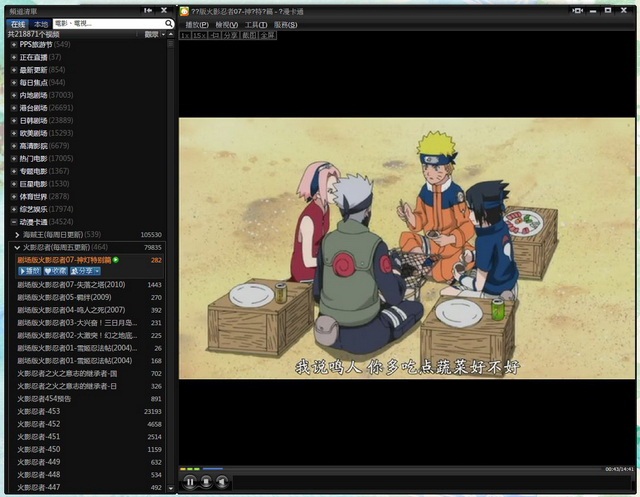Click the 分享 toolbar button above video
The image size is (640, 497).
(231, 36)
